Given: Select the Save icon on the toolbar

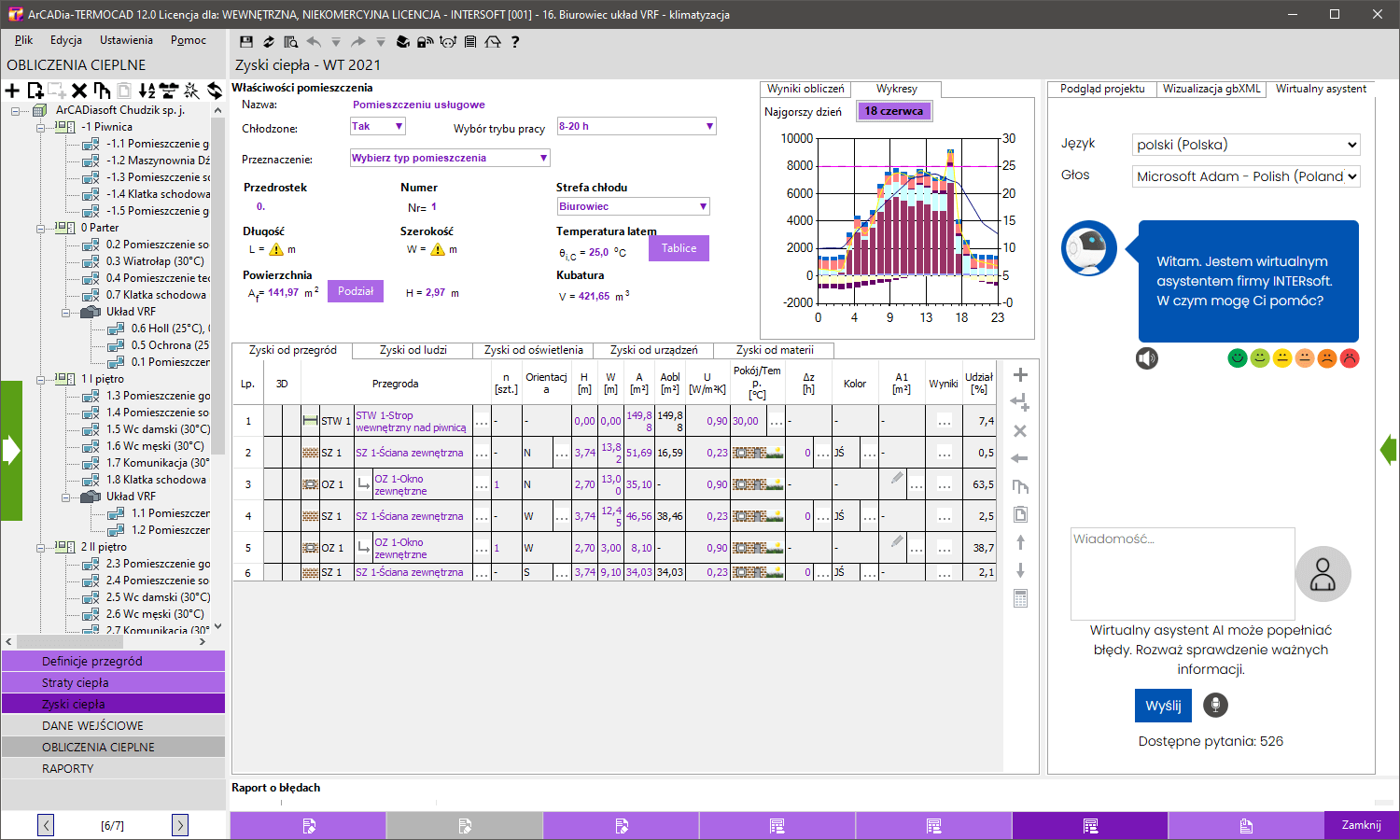Looking at the screenshot, I should tap(245, 41).
